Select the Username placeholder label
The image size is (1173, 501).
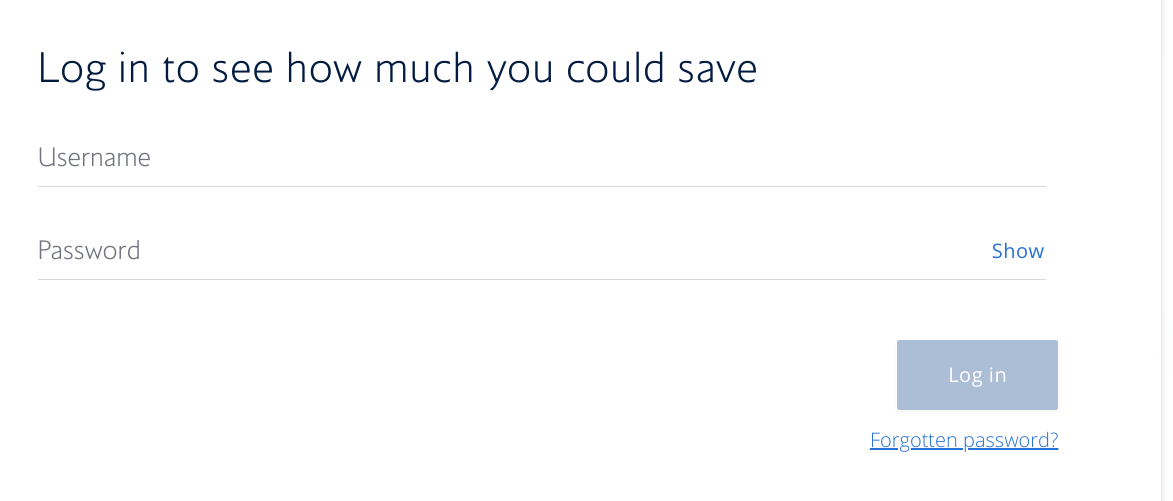pos(94,158)
